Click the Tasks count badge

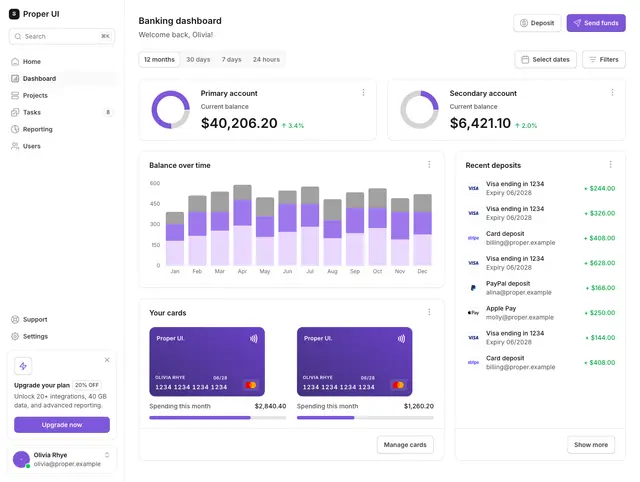click(x=108, y=112)
